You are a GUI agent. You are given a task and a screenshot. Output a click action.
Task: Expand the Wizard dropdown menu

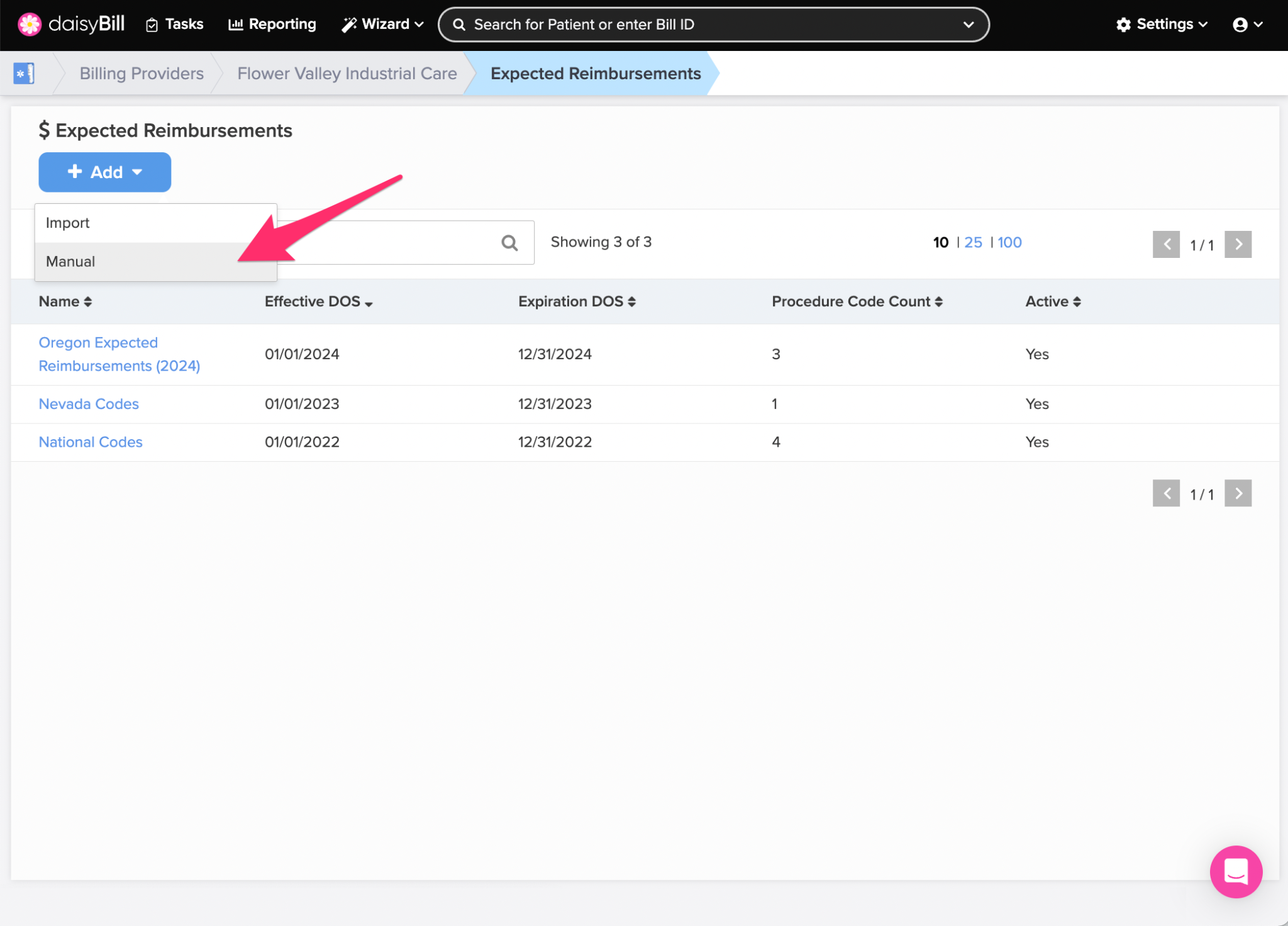382,24
